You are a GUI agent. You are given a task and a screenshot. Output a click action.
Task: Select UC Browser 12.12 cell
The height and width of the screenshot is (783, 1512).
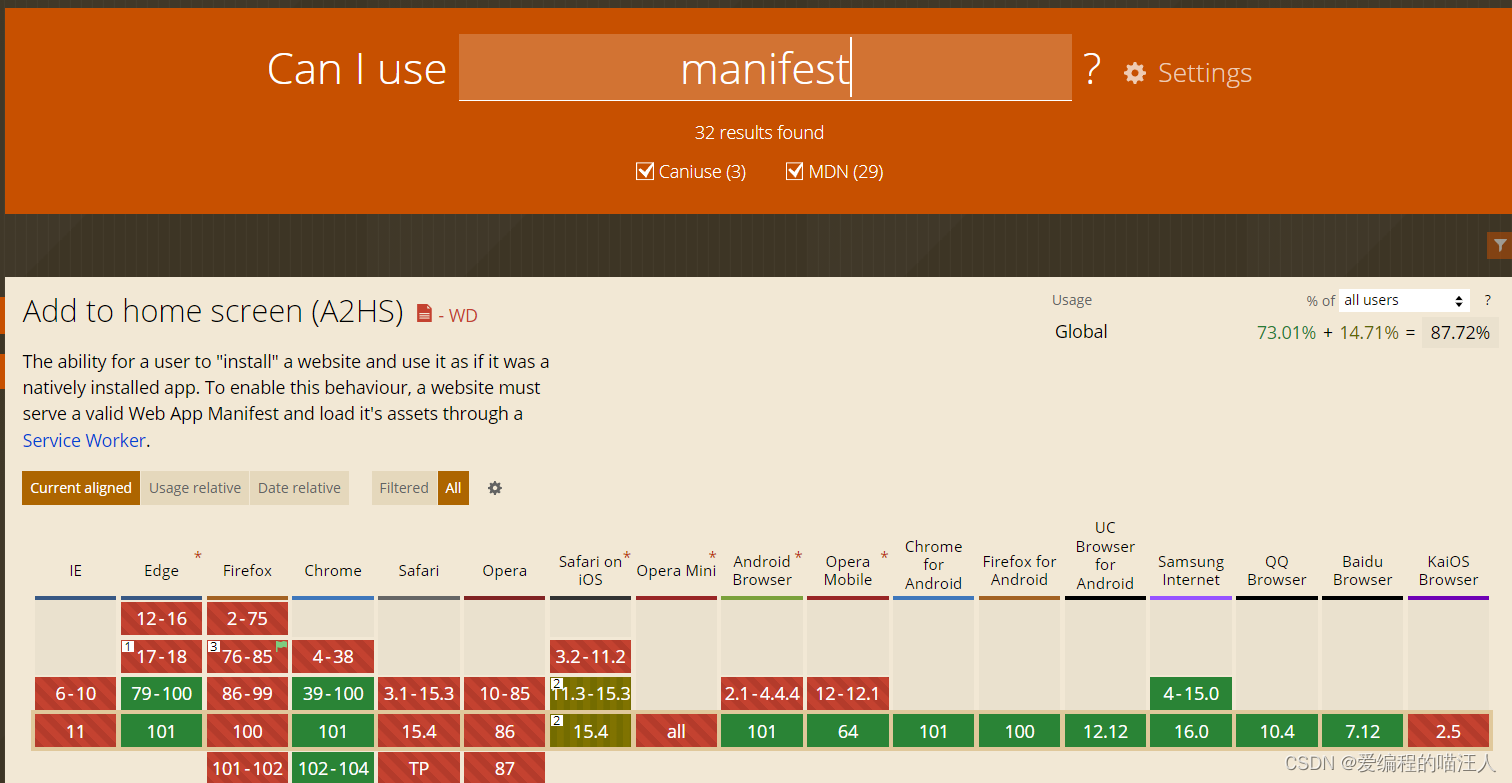click(x=1105, y=731)
